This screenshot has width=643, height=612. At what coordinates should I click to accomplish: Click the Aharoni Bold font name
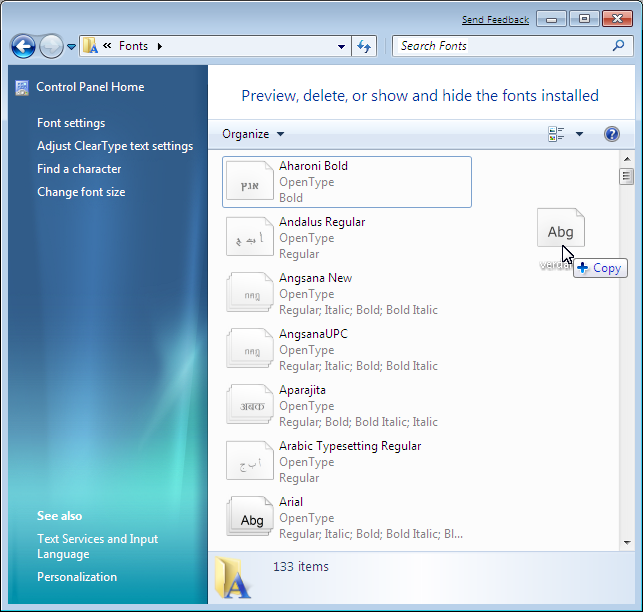pos(313,166)
